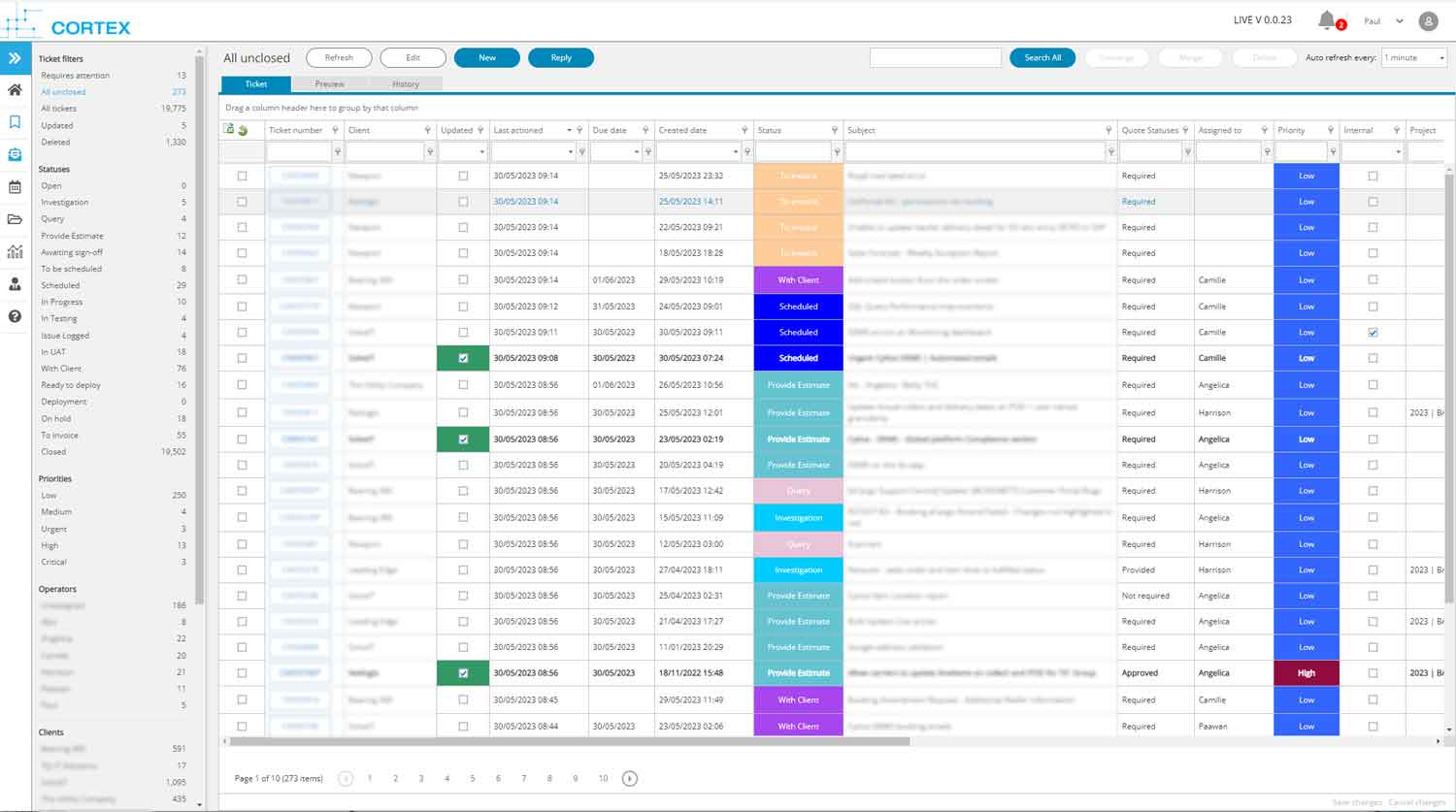Select the first ticket row checkbox
This screenshot has width=1456, height=812.
pyautogui.click(x=242, y=176)
